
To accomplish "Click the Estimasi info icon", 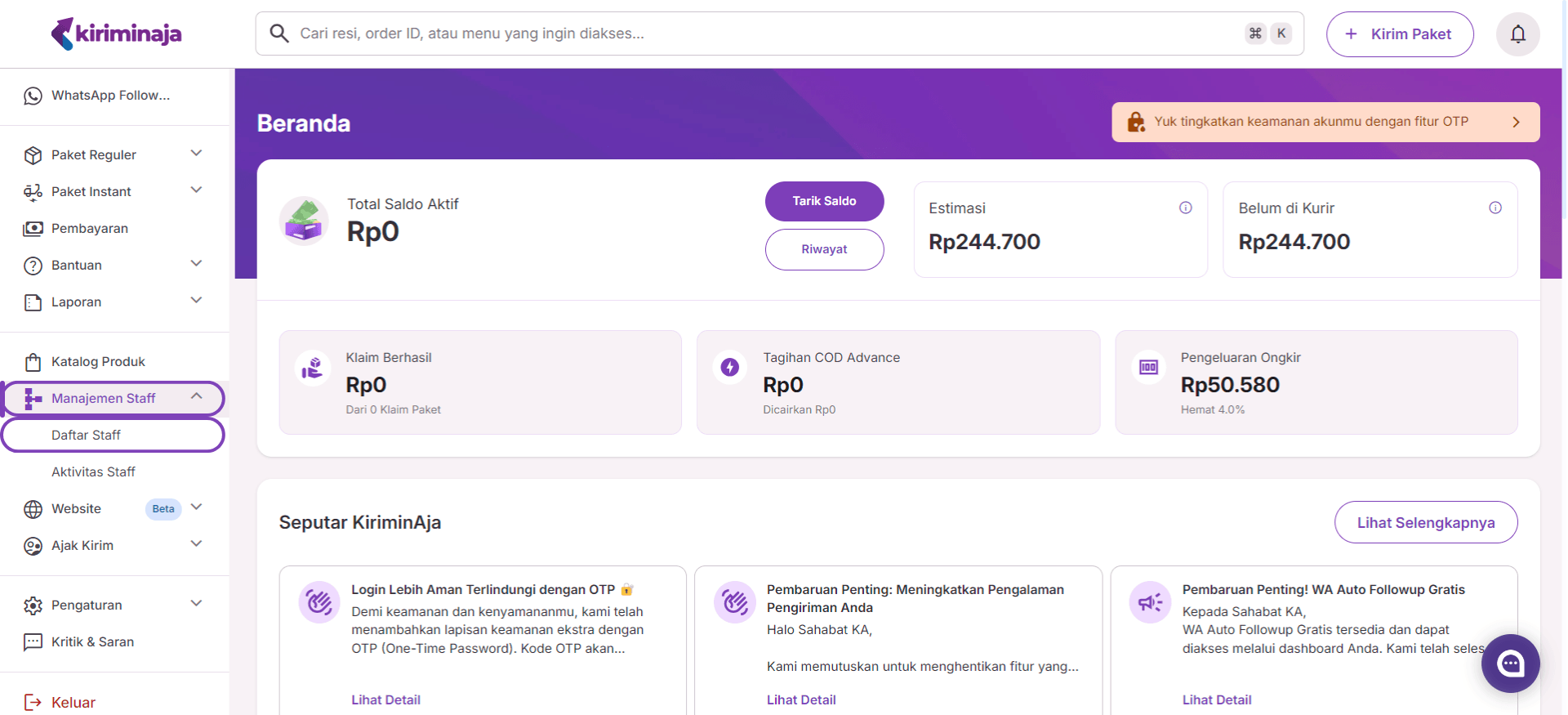I will [1185, 208].
